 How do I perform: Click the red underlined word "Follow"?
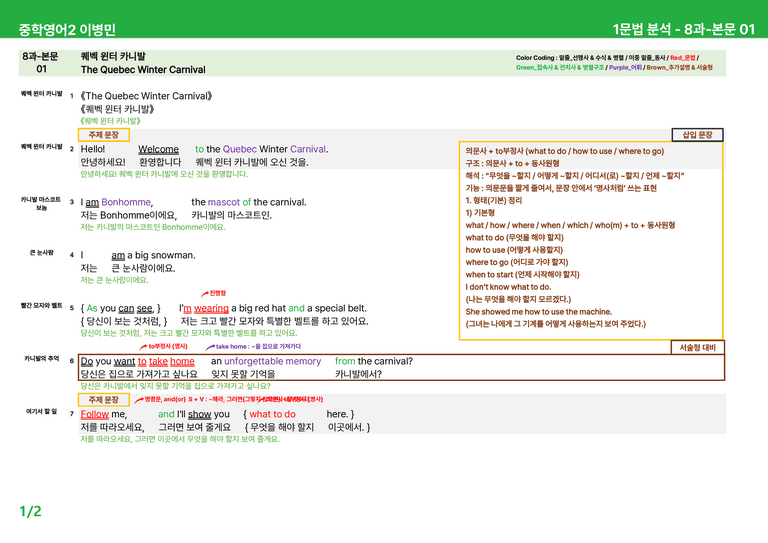click(95, 414)
